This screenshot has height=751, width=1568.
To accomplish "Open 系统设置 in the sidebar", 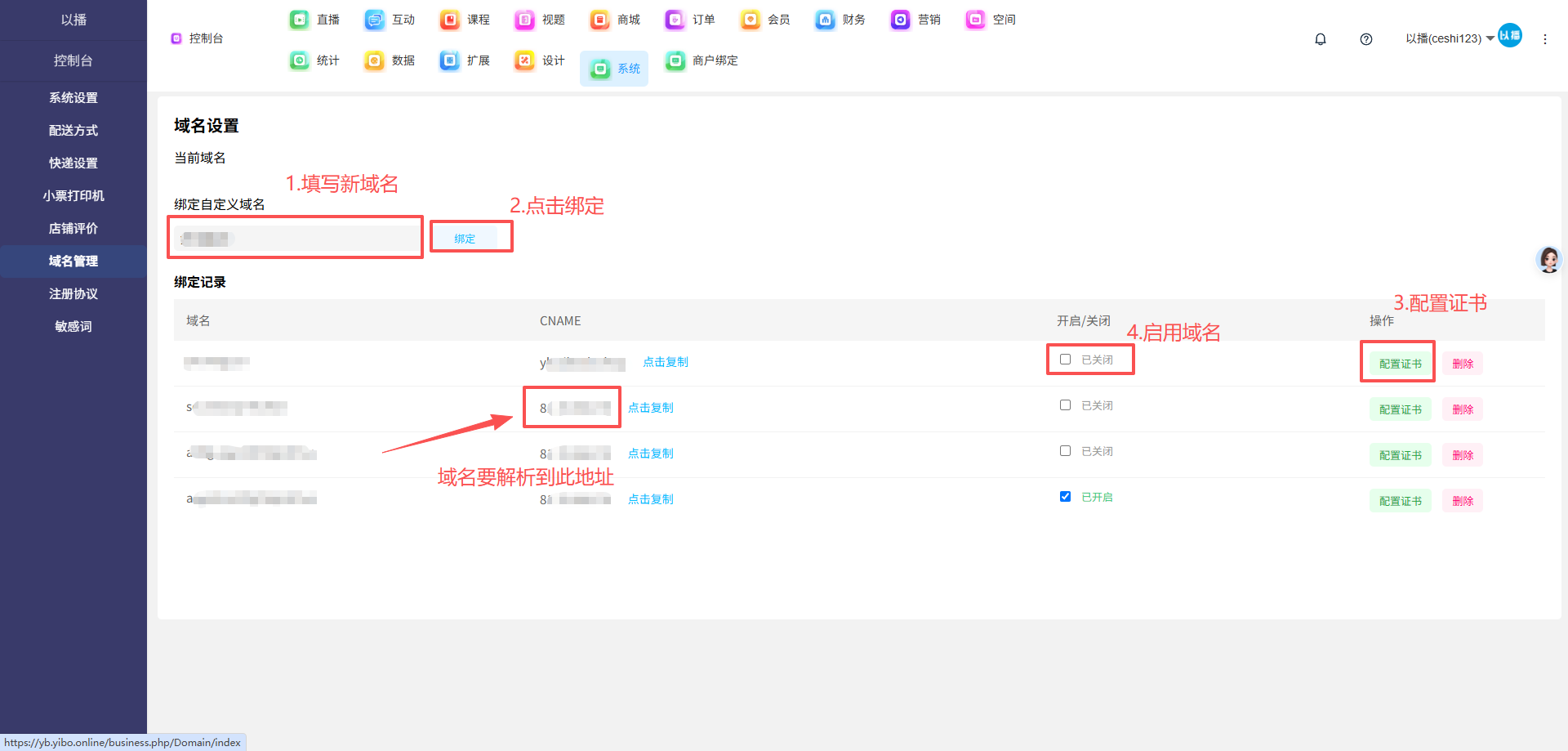I will pos(73,98).
